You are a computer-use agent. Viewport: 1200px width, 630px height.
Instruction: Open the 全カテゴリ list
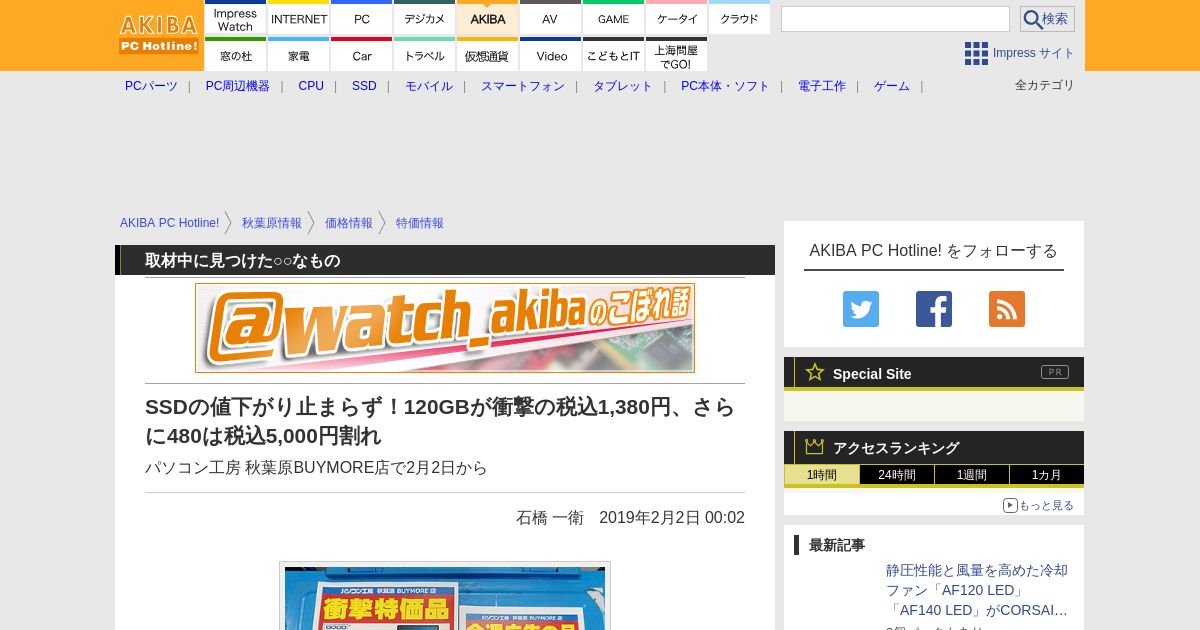point(1045,85)
